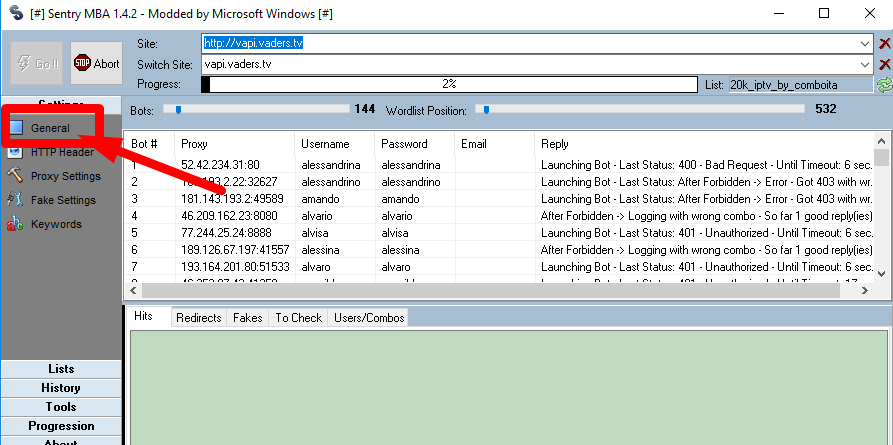This screenshot has width=893, height=445.
Task: Click the green refresh icon next to List
Action: pyautogui.click(x=884, y=85)
